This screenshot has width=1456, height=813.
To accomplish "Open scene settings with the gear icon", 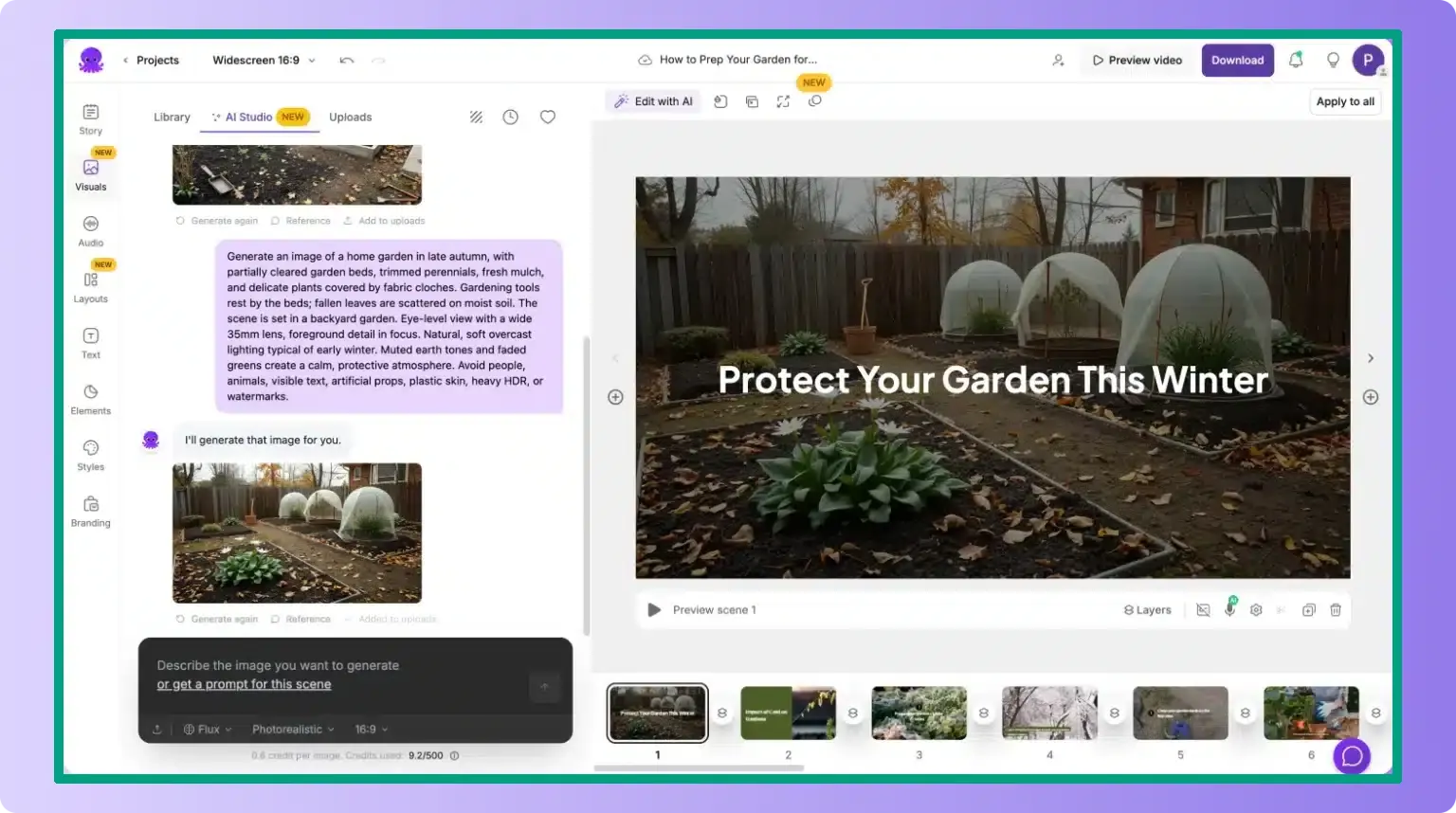I will (1256, 609).
